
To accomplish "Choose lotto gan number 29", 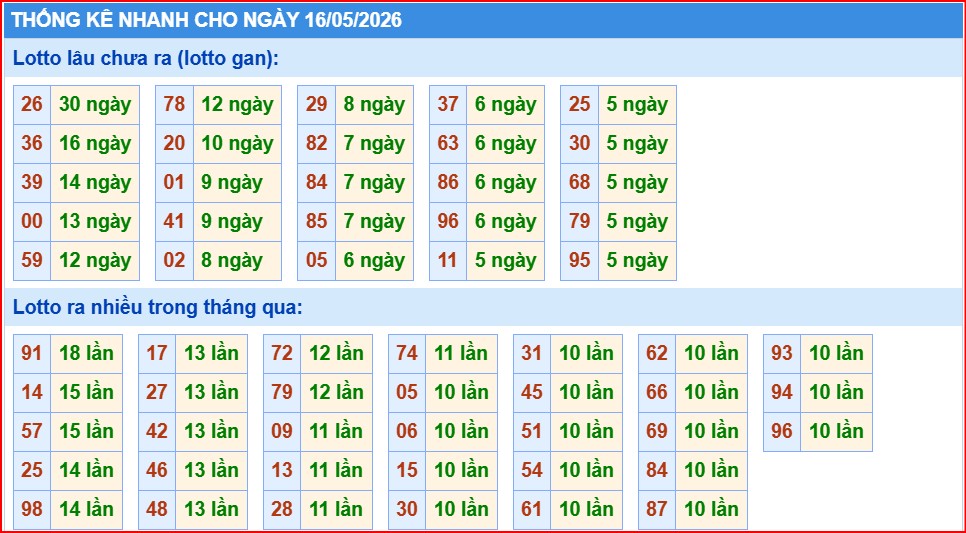I will click(317, 105).
